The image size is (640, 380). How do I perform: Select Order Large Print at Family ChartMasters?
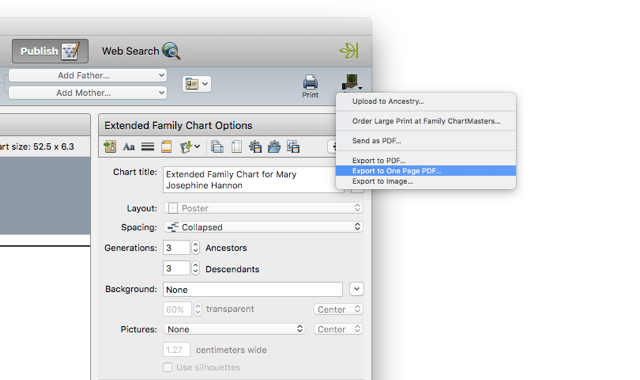point(426,121)
